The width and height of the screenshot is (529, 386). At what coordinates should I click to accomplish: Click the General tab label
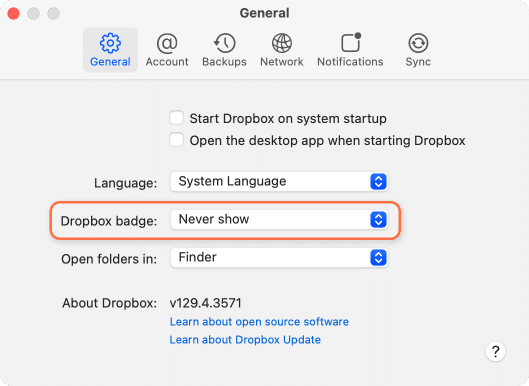(x=110, y=62)
